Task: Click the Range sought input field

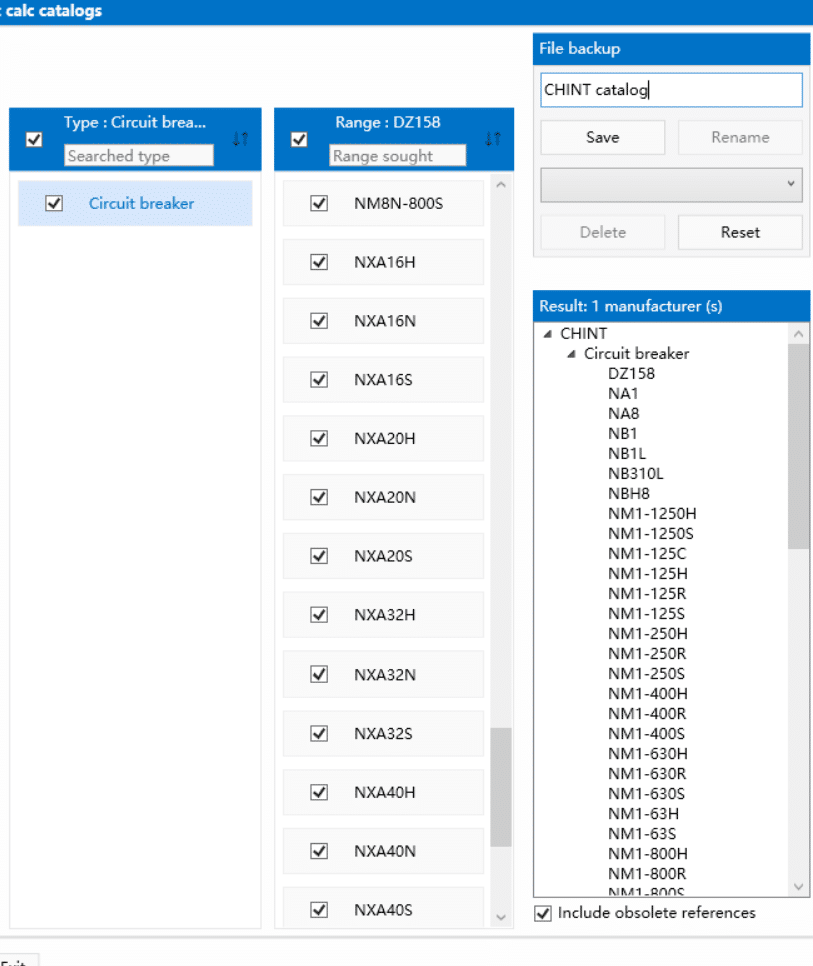Action: 397,156
